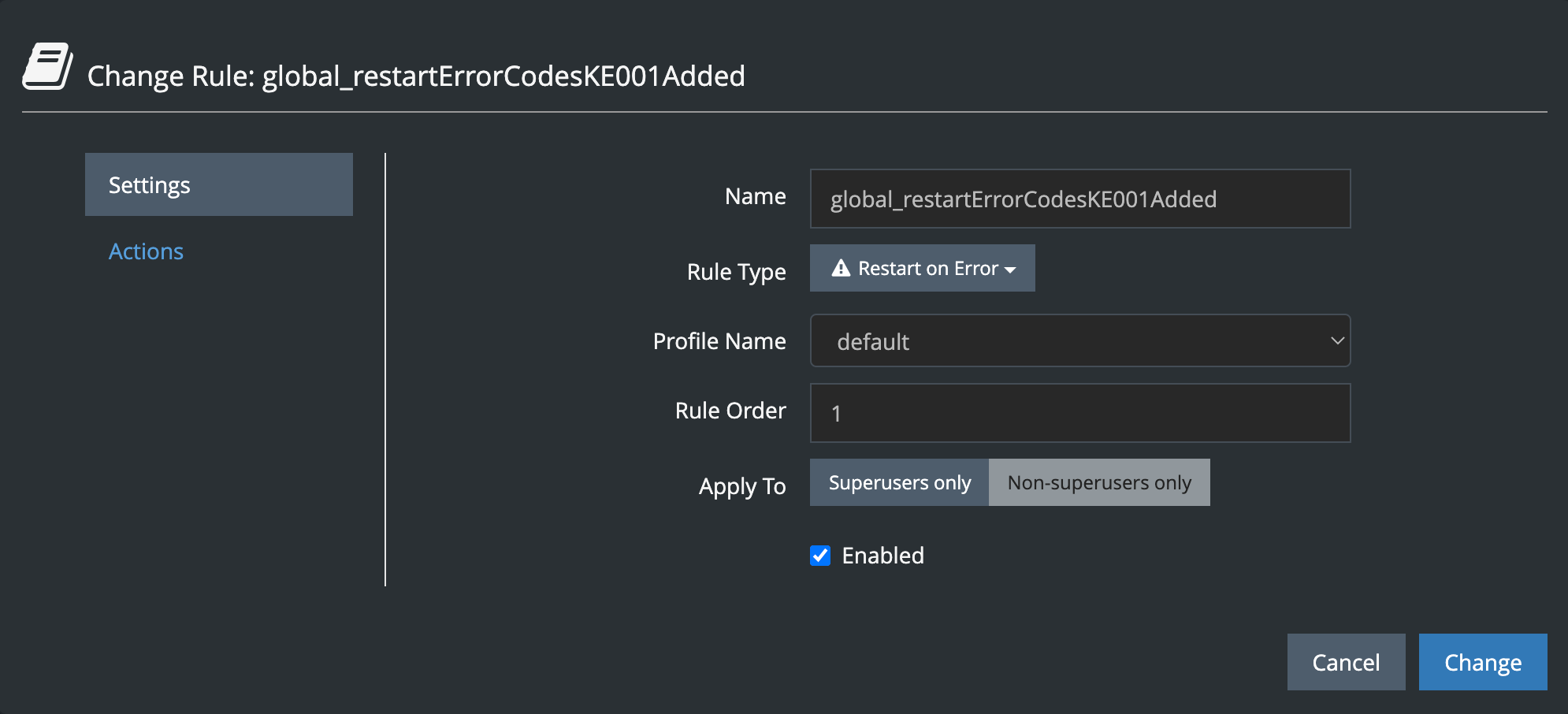Select Non-superusers only option
The height and width of the screenshot is (714, 1568).
pyautogui.click(x=1098, y=483)
